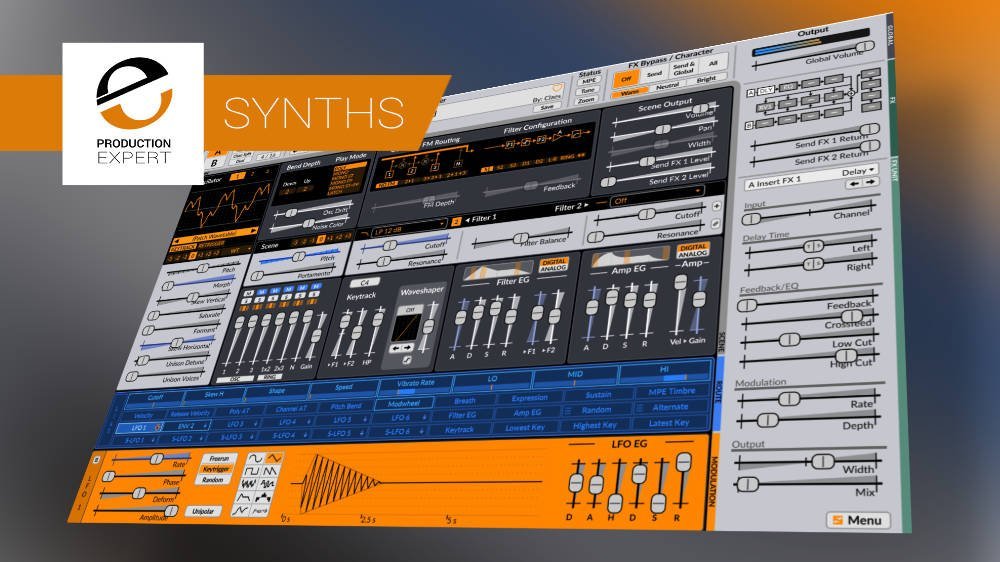Screen dimensions: 1000x562
Task: Click the DLY slot in FX routing
Action: 766,90
